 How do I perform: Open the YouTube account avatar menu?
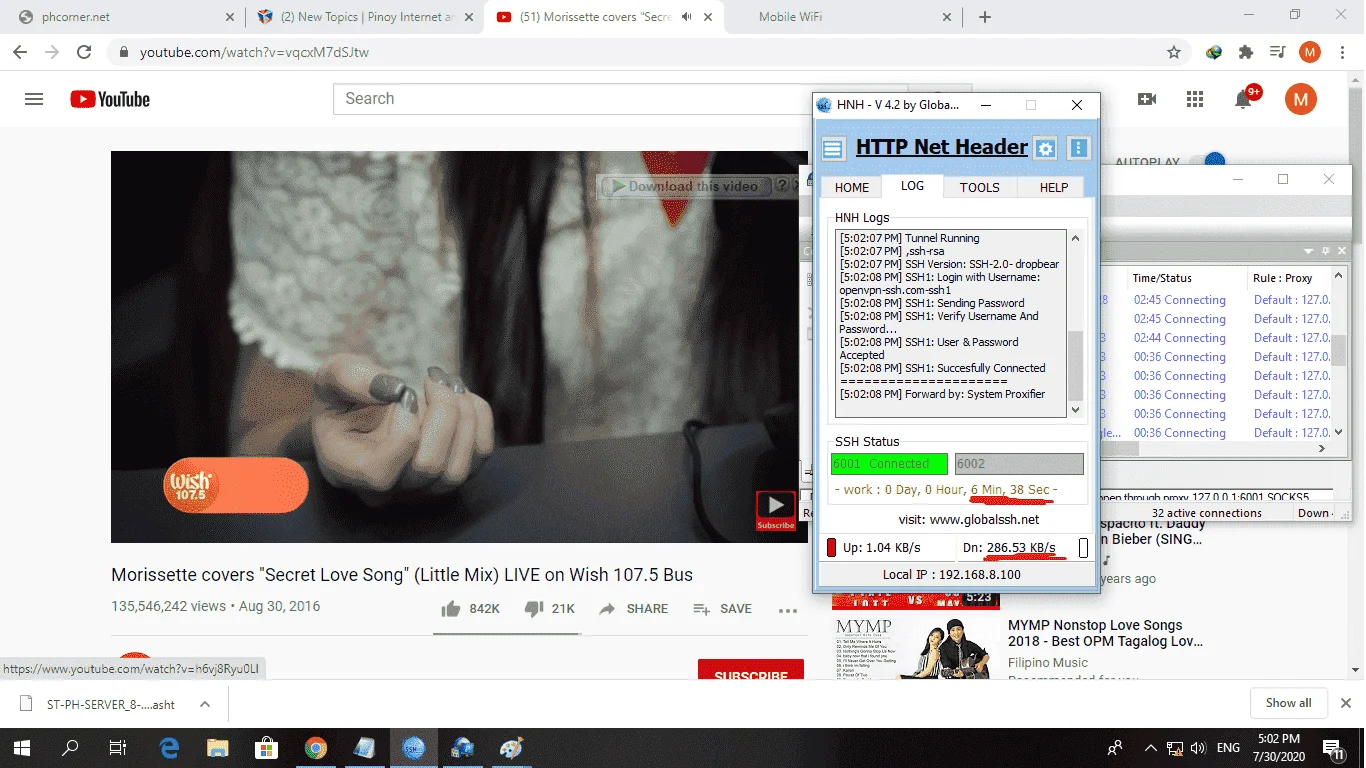1300,99
